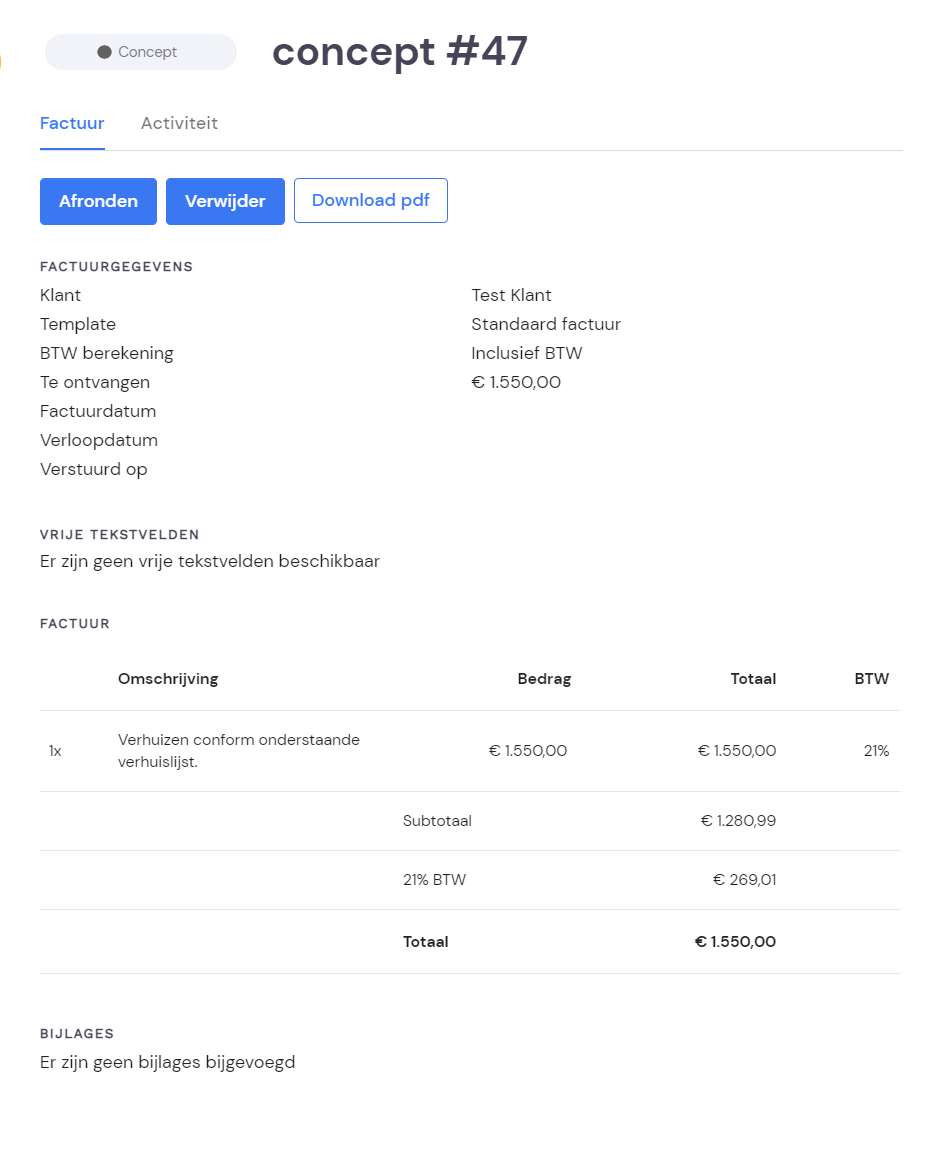
Task: Click the VRIJE TEKSTVELDEN section heading
Action: [120, 535]
